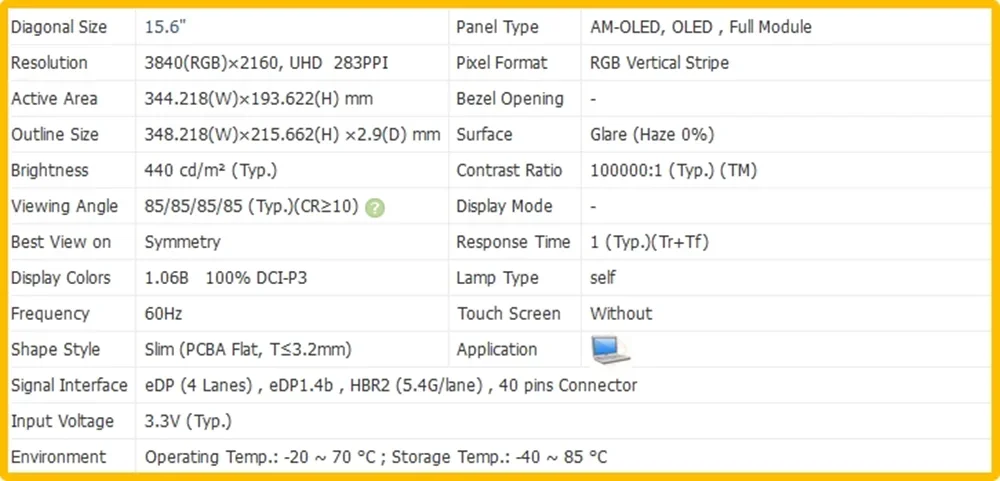
Task: Click the 3.3V input voltage value
Action: 188,421
